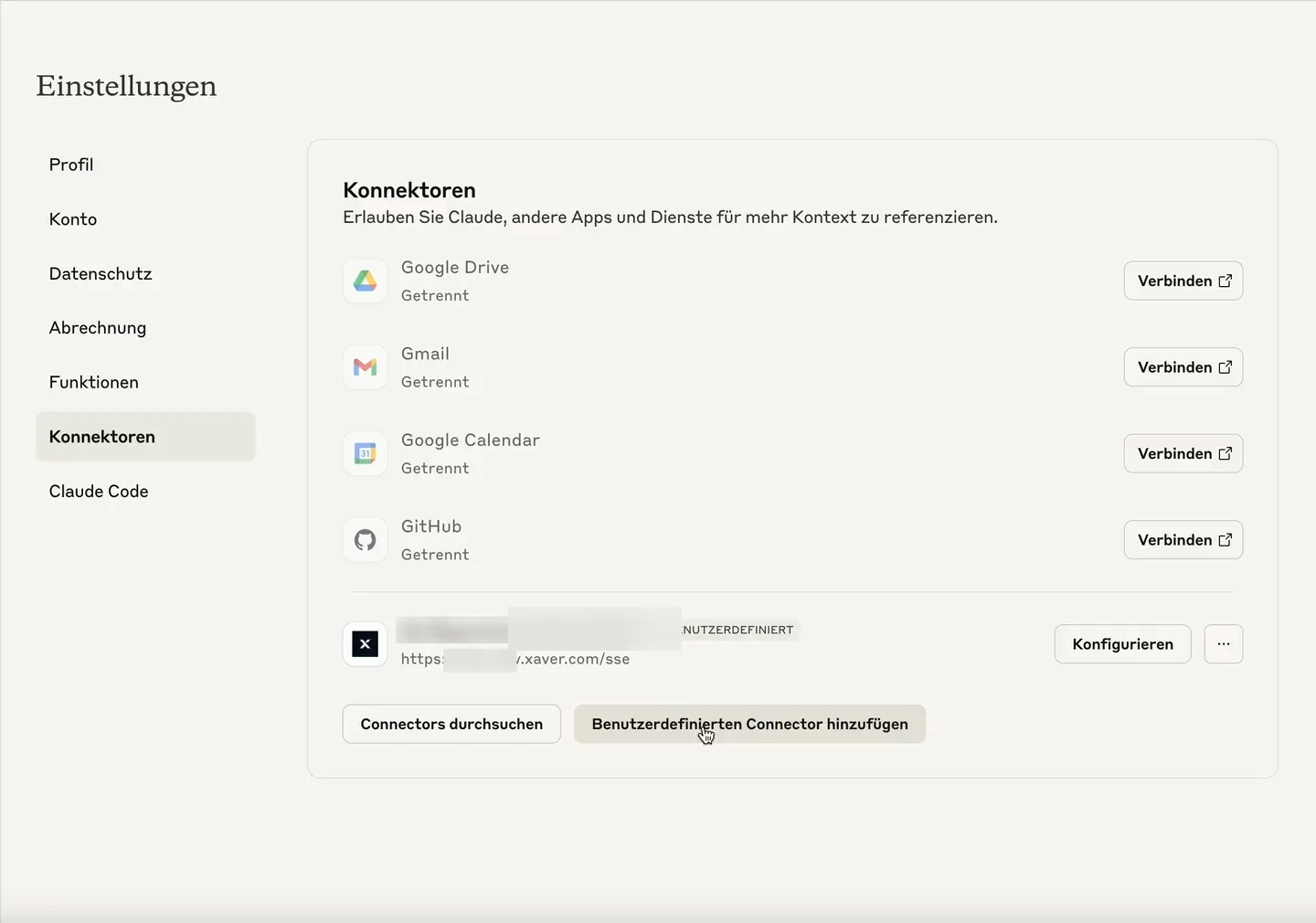Click Getrennt status under Google Calendar
Viewport: 1316px width, 923px height.
point(435,468)
